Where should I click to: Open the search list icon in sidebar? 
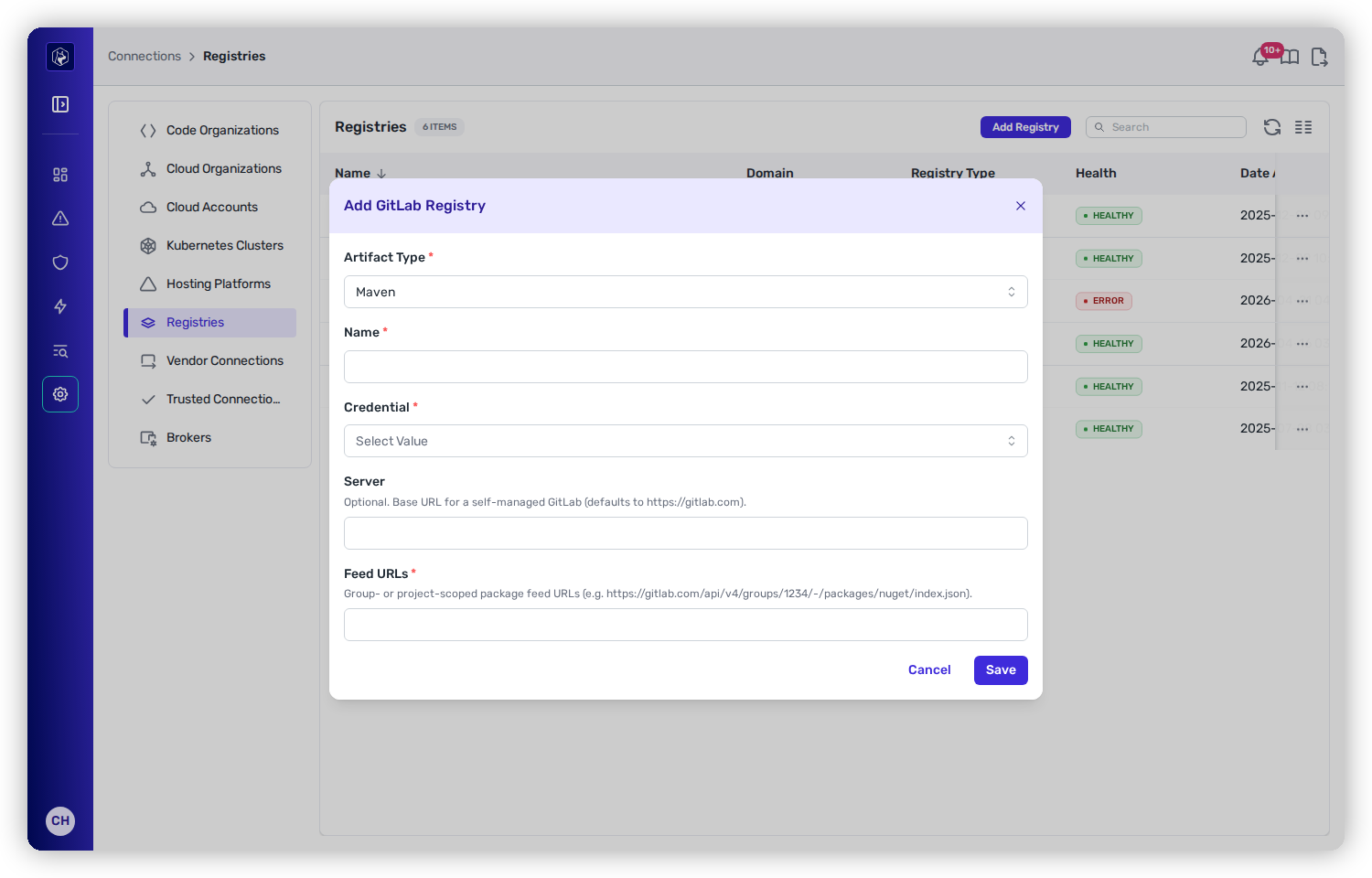60,350
